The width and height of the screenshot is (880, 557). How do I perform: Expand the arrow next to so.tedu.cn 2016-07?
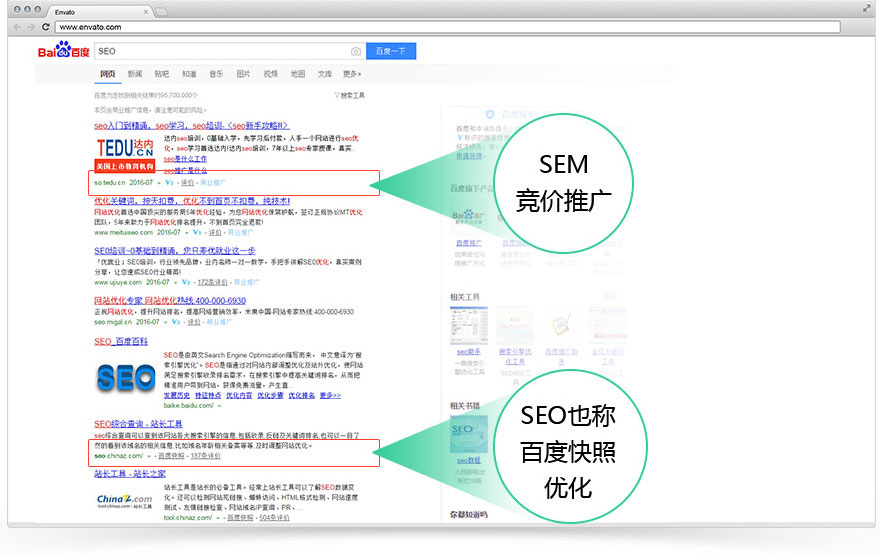(159, 183)
